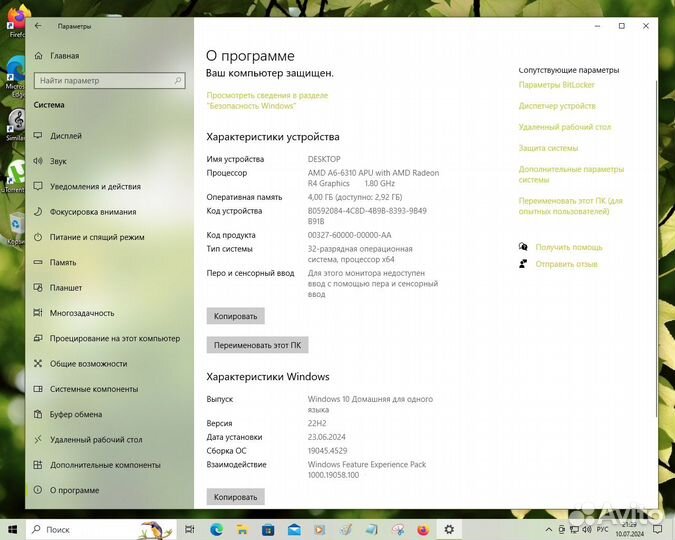Click OS build value 19045.4529
The image size is (675, 540).
[327, 451]
